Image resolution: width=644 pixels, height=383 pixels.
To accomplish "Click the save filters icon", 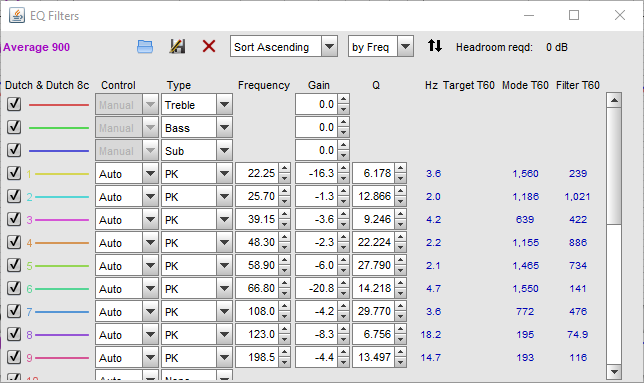I will pyautogui.click(x=177, y=46).
